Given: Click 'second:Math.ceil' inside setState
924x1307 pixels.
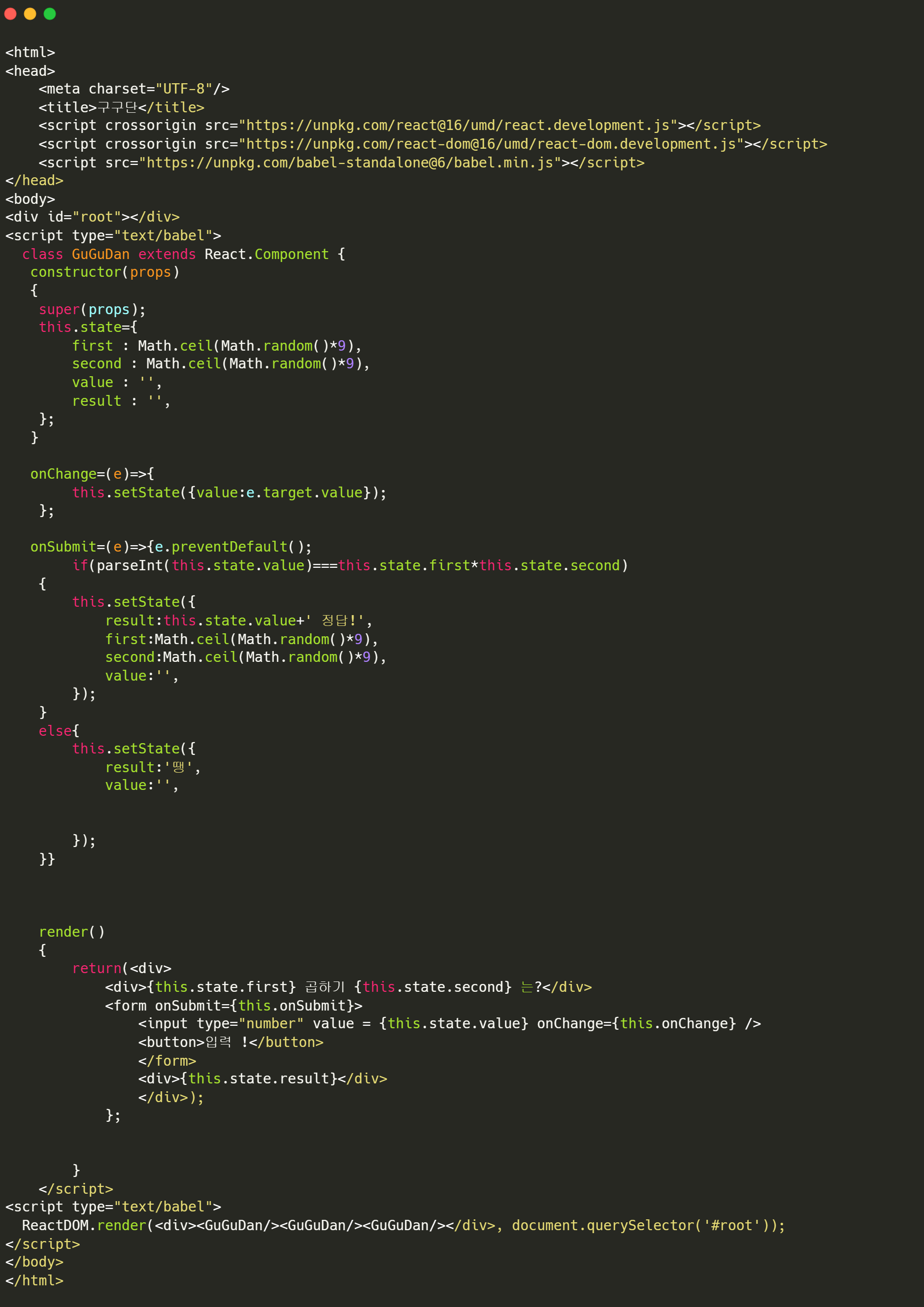Looking at the screenshot, I should click(246, 657).
